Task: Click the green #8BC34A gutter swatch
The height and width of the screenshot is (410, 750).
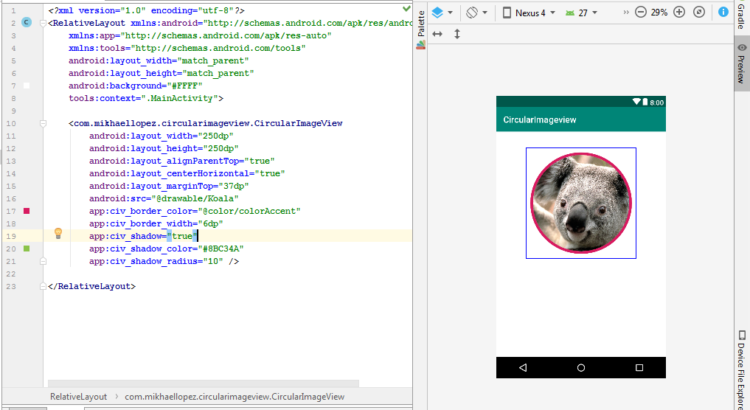Action: tap(27, 247)
